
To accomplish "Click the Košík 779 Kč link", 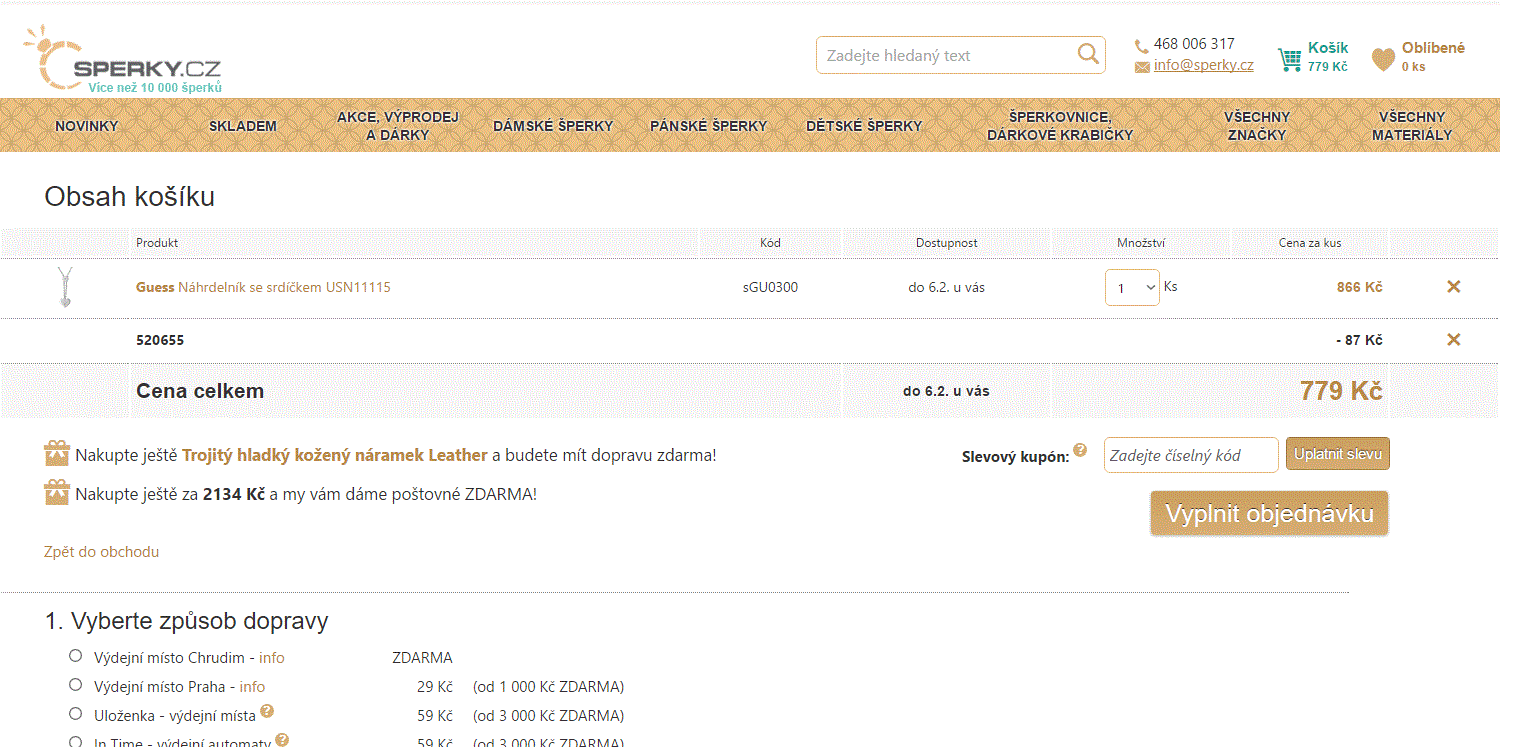I will point(1328,57).
